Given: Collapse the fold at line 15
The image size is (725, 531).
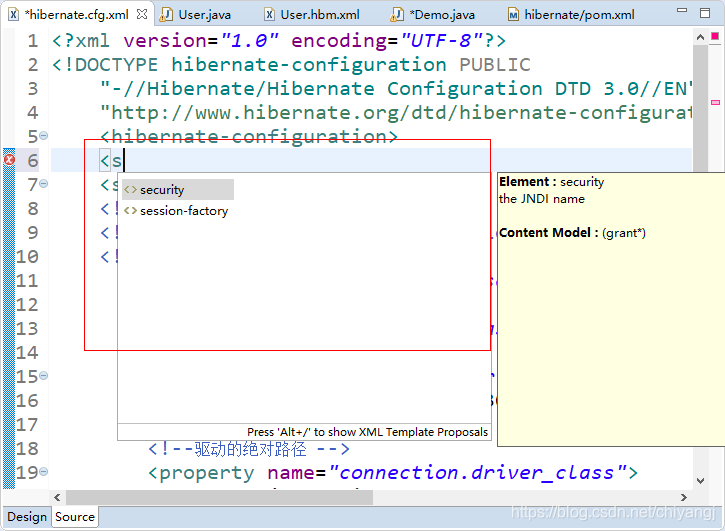Looking at the screenshot, I should [43, 376].
